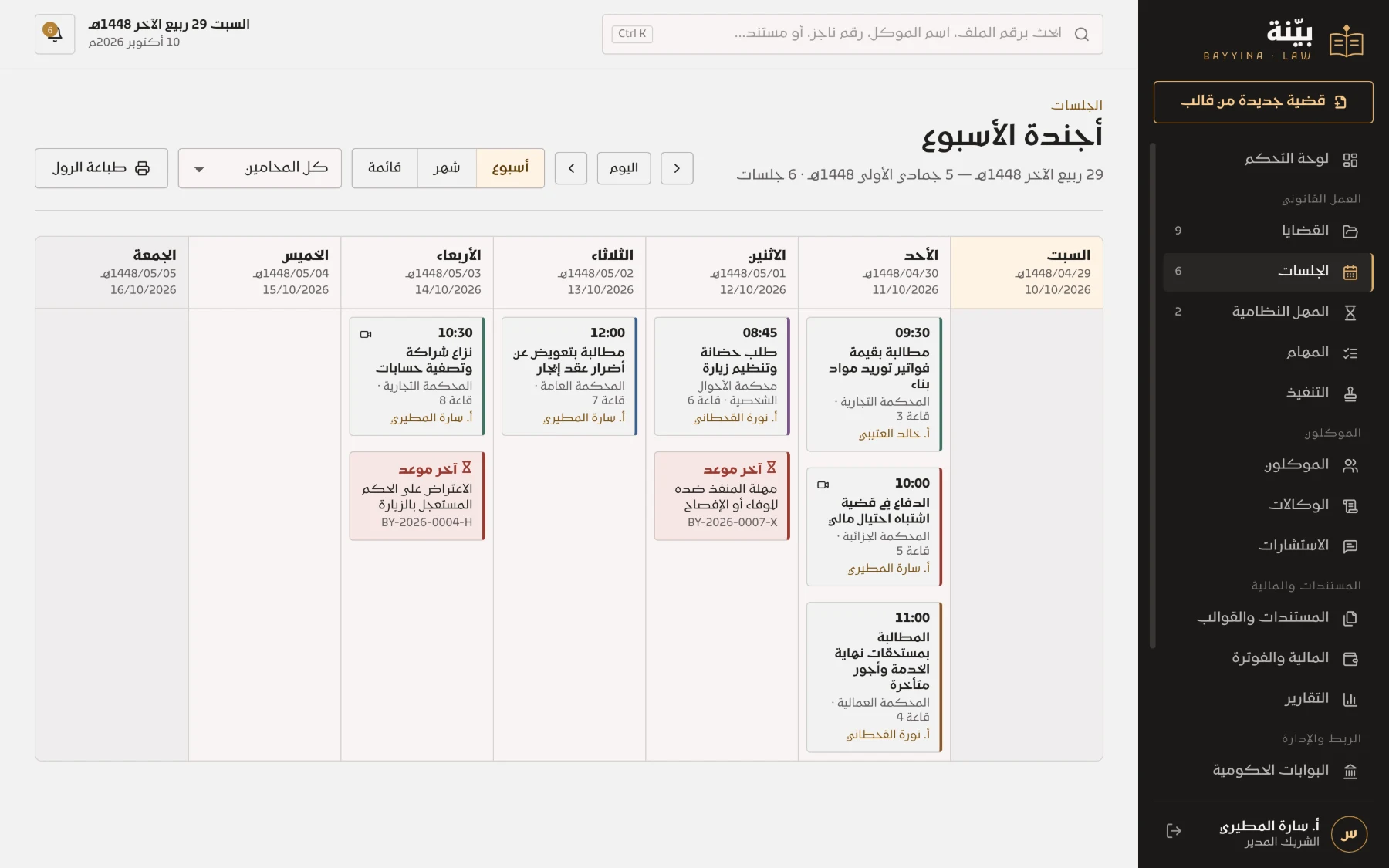Open the كل المحامين lawyer filter dropdown
Viewport: 1389px width, 868px height.
[x=260, y=168]
